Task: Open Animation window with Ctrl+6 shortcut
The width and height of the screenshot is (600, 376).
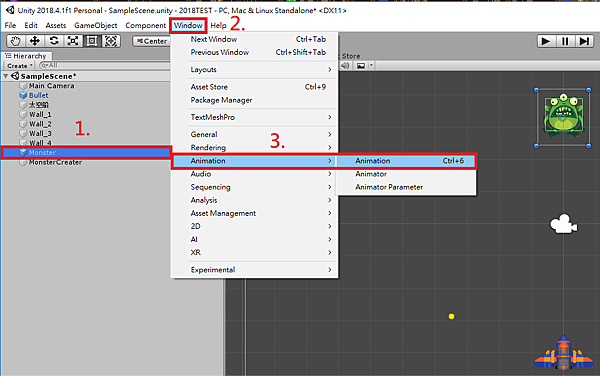Action: (406, 161)
